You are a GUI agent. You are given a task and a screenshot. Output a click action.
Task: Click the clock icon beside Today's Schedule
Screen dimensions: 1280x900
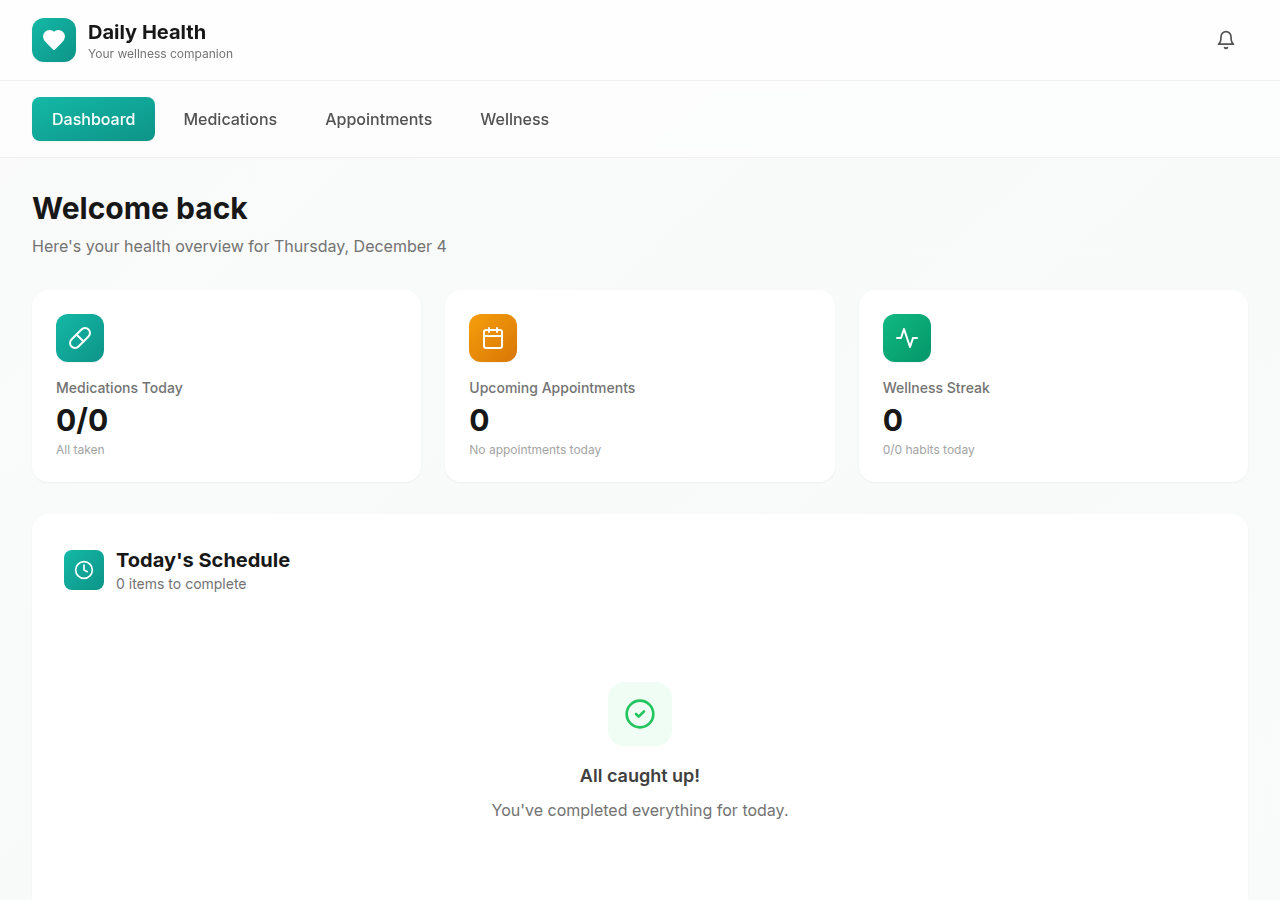[84, 570]
